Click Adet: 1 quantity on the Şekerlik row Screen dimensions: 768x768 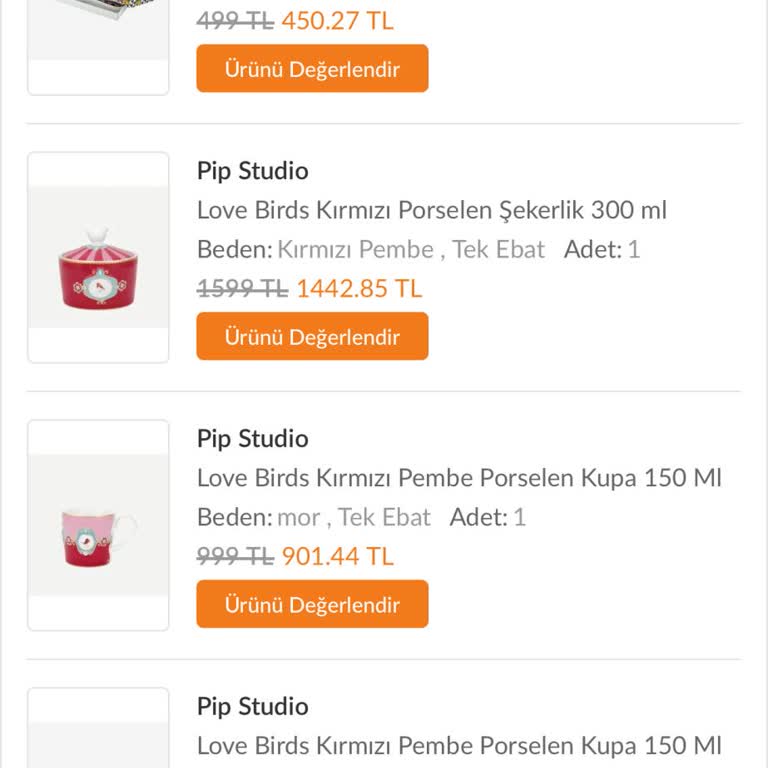point(601,249)
